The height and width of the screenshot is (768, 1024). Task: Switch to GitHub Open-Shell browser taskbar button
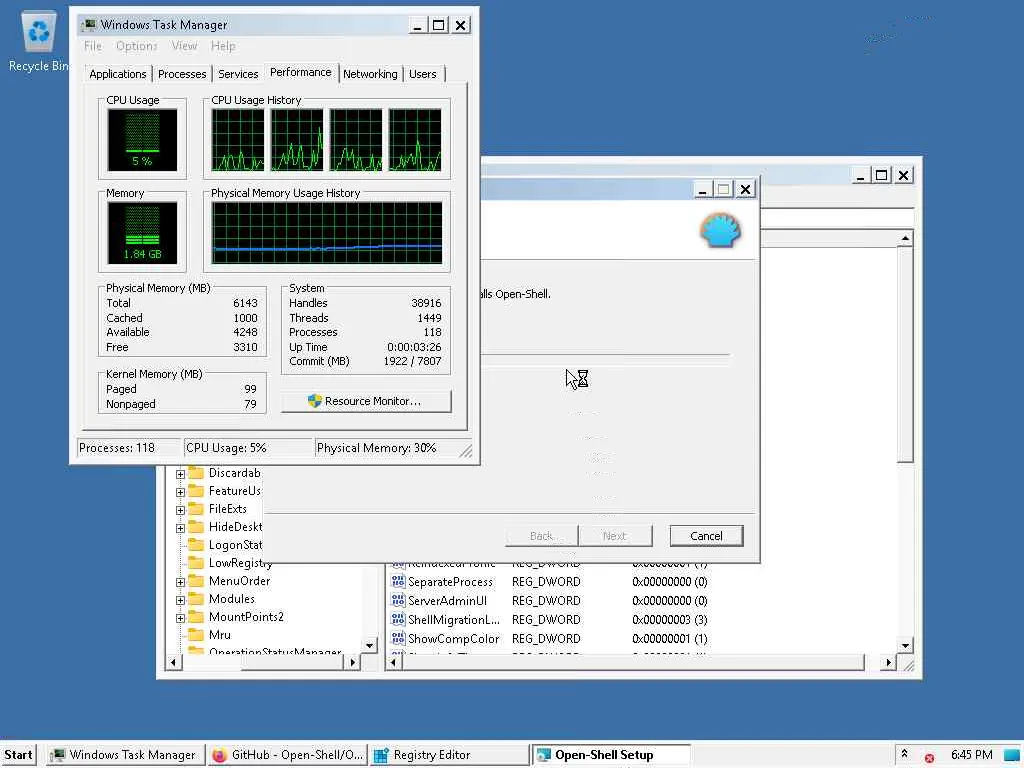pyautogui.click(x=288, y=755)
